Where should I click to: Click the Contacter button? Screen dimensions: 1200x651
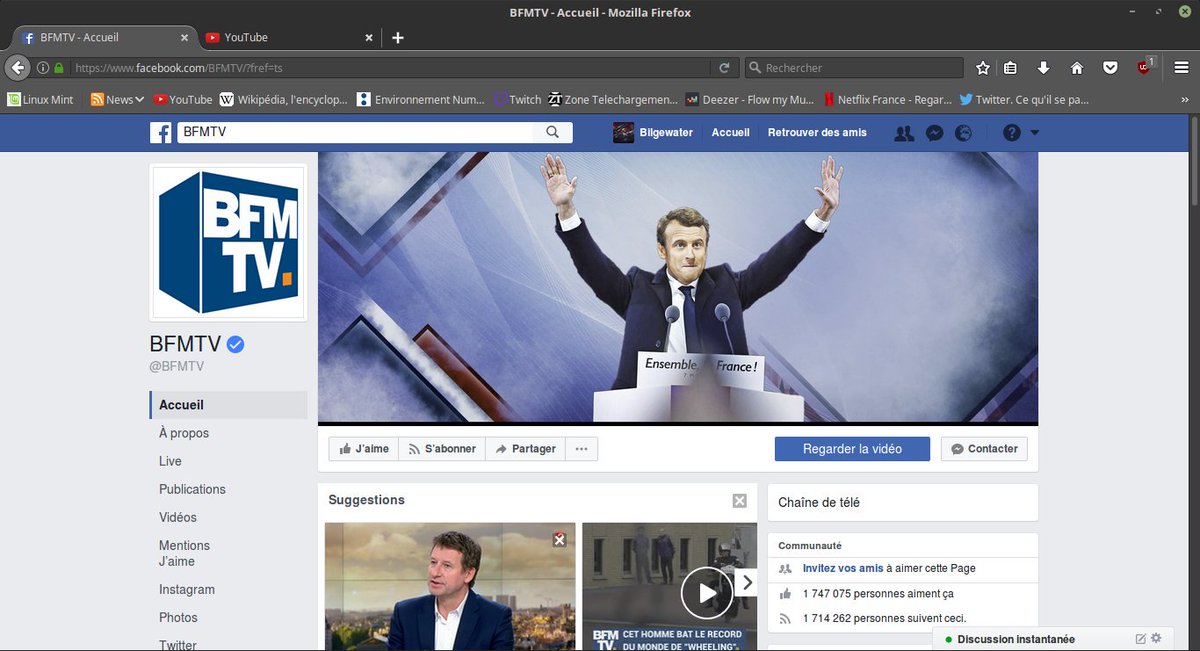pyautogui.click(x=984, y=449)
